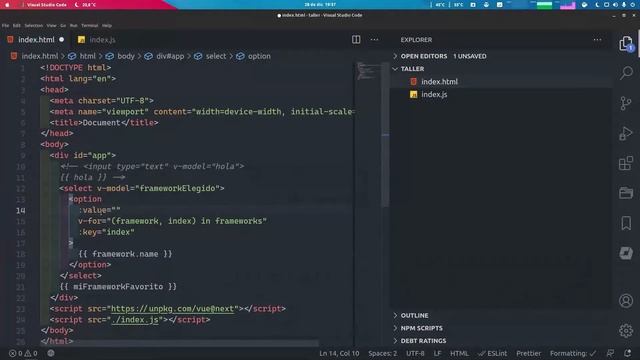Click the unsaved dot on index.html tab
640x360 pixels.
(x=62, y=40)
